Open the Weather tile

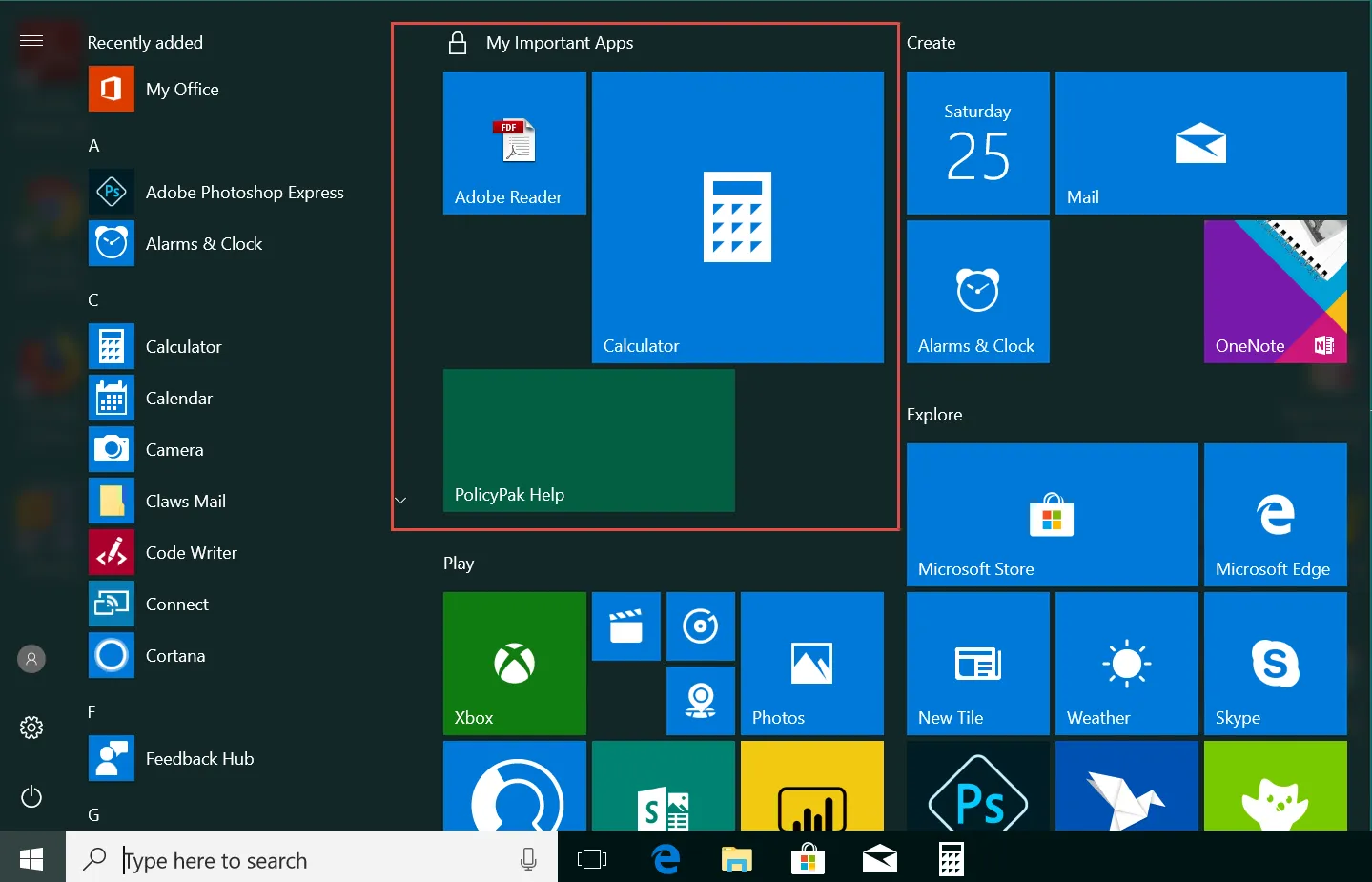1127,664
